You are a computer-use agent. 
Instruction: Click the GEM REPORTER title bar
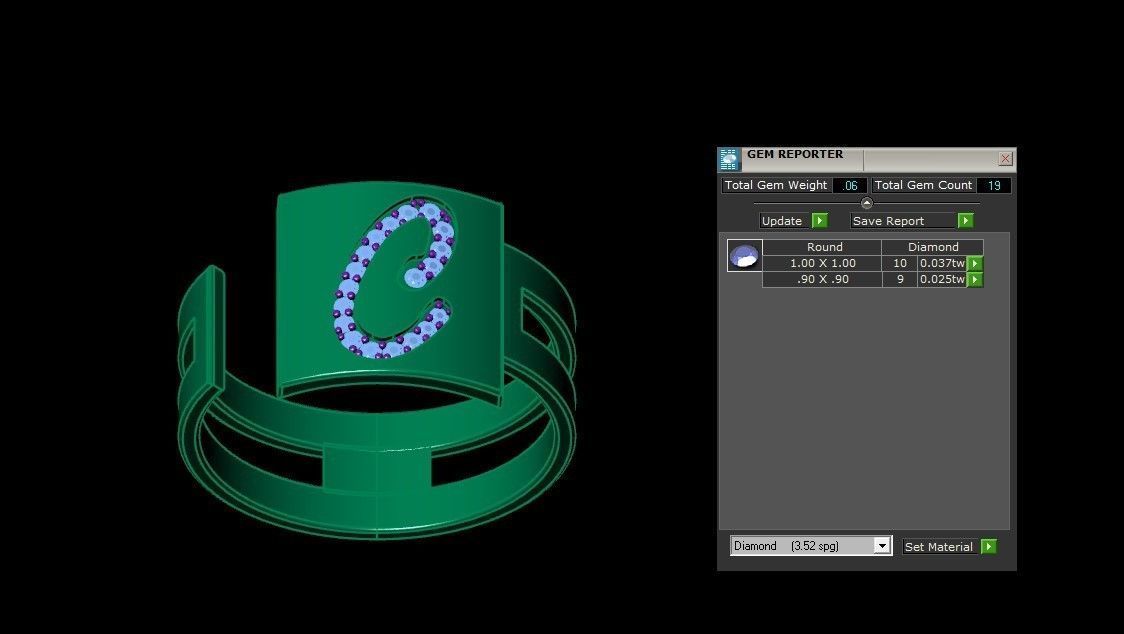[x=869, y=159]
